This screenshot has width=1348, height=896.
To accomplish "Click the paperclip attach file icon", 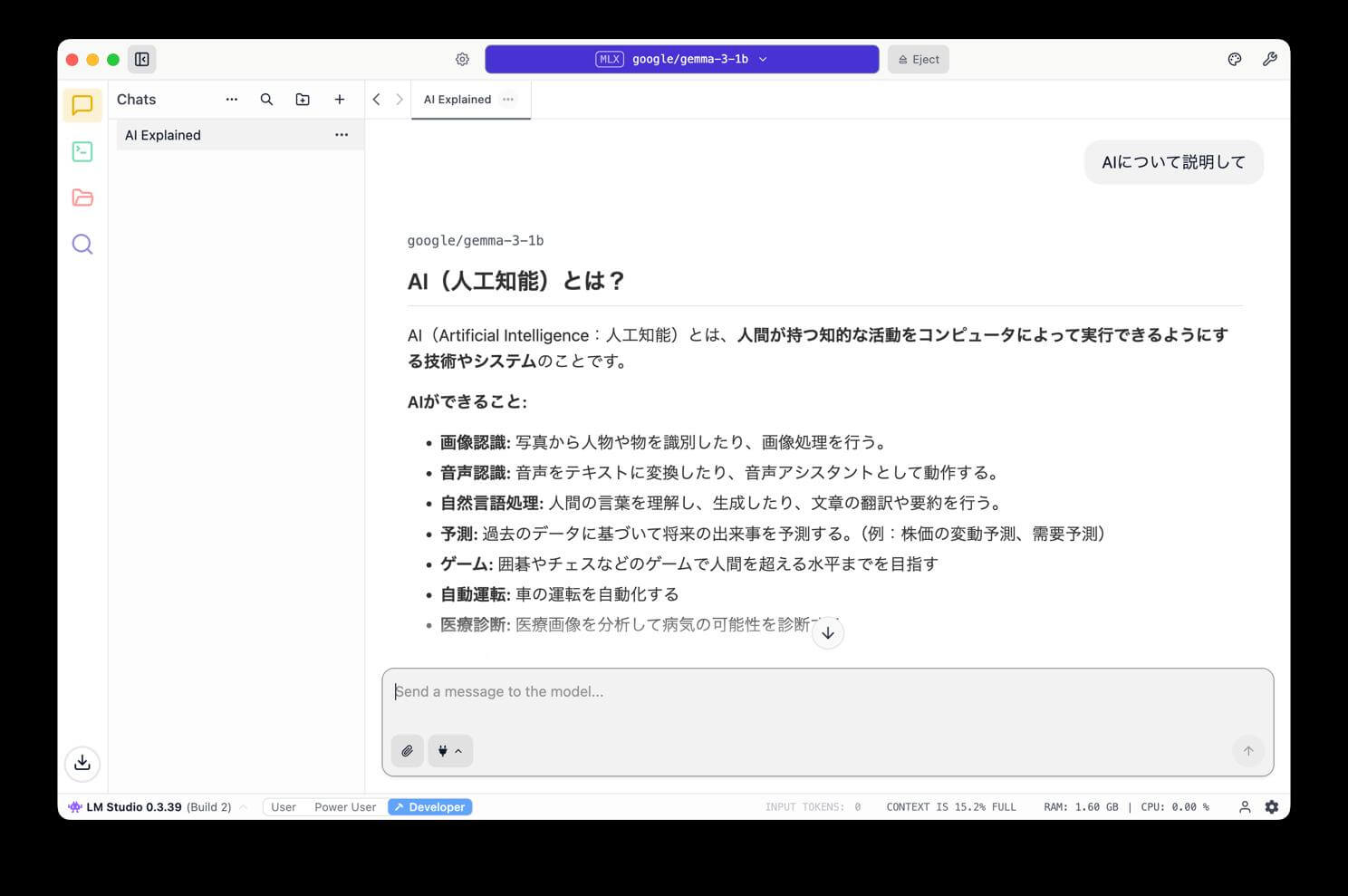I will [408, 750].
